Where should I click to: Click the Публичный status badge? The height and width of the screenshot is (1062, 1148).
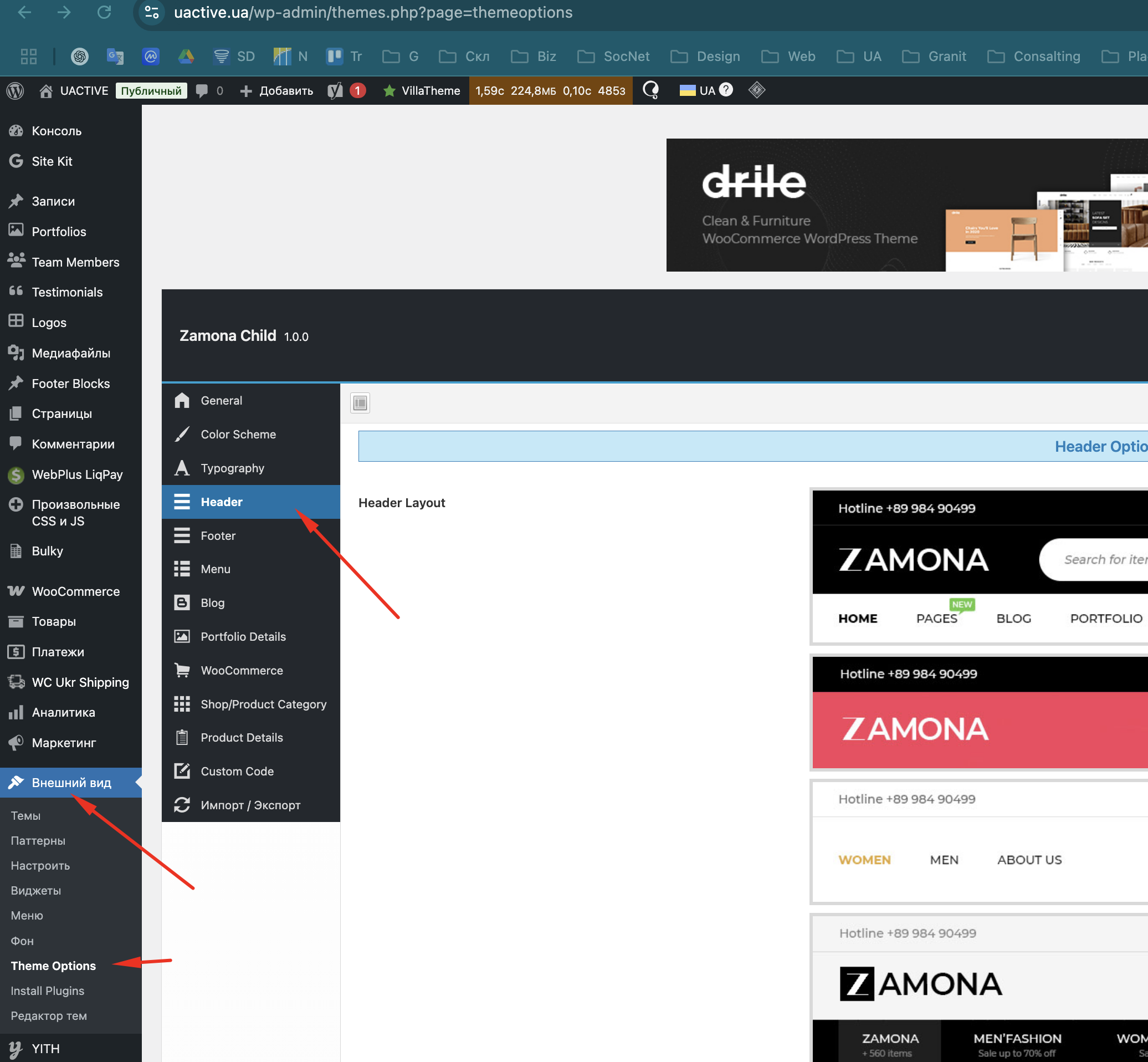pyautogui.click(x=151, y=90)
